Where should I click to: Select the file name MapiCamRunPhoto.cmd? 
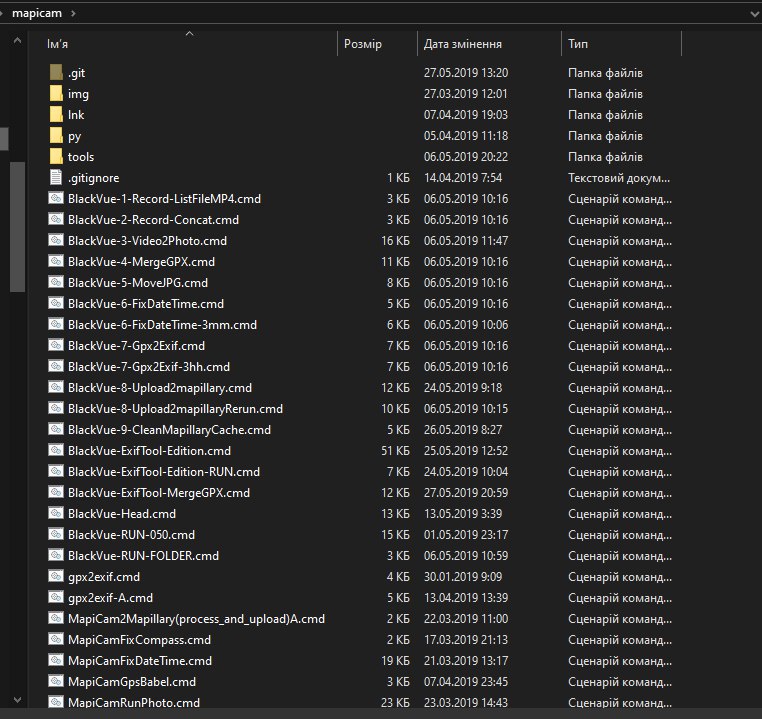pos(134,702)
